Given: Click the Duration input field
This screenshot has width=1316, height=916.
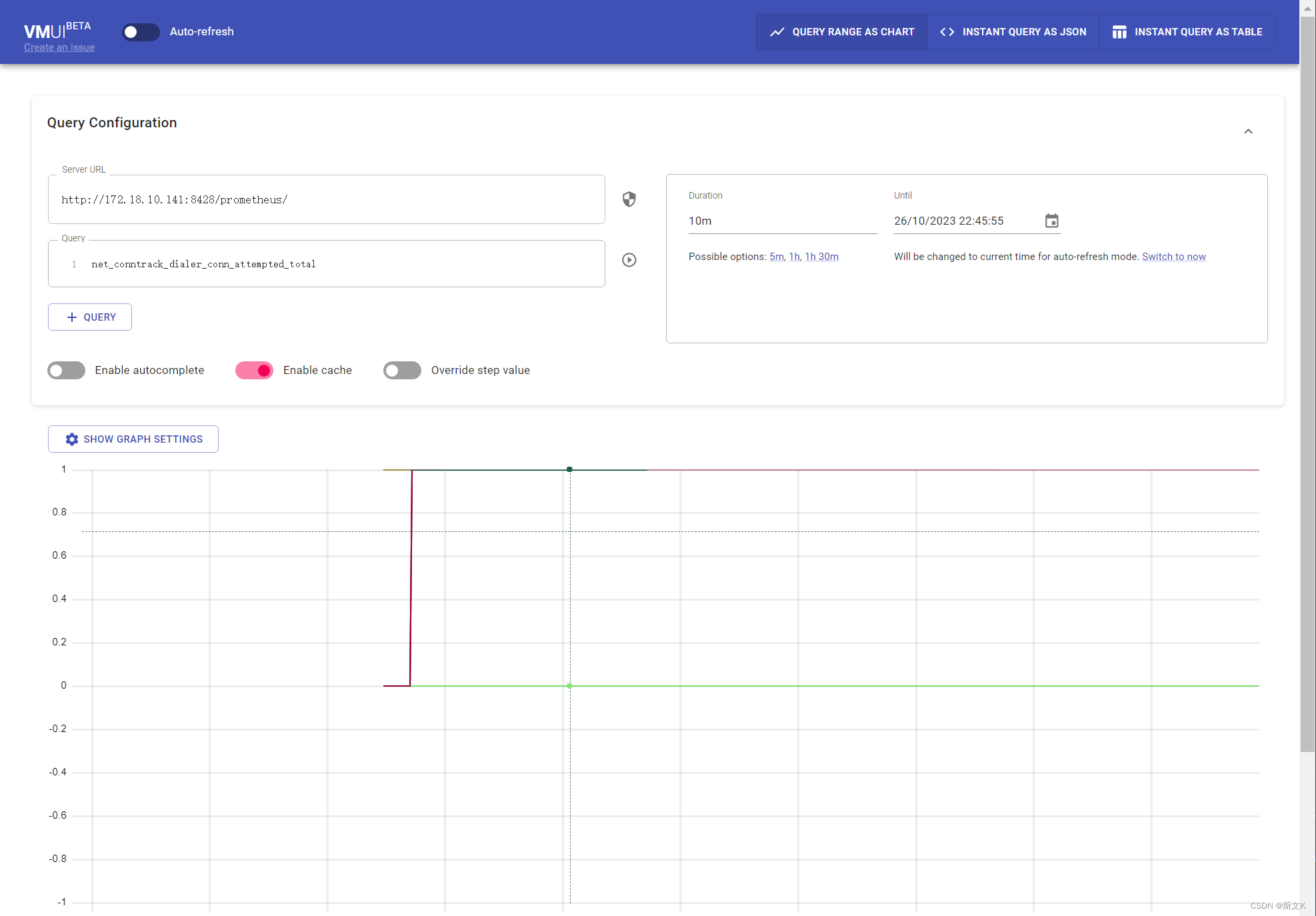Looking at the screenshot, I should point(782,221).
